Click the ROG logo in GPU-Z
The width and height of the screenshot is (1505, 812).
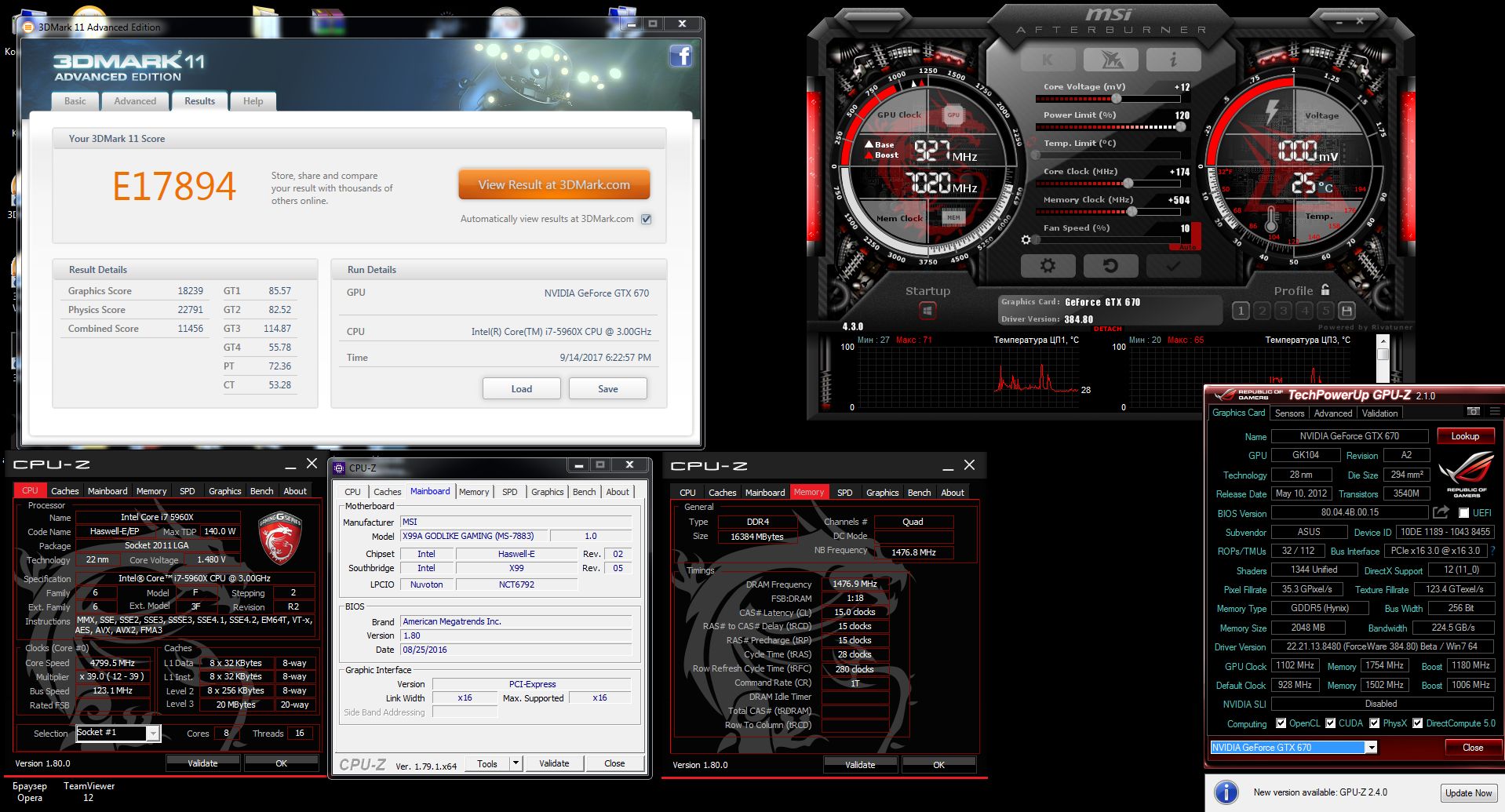[x=1467, y=473]
